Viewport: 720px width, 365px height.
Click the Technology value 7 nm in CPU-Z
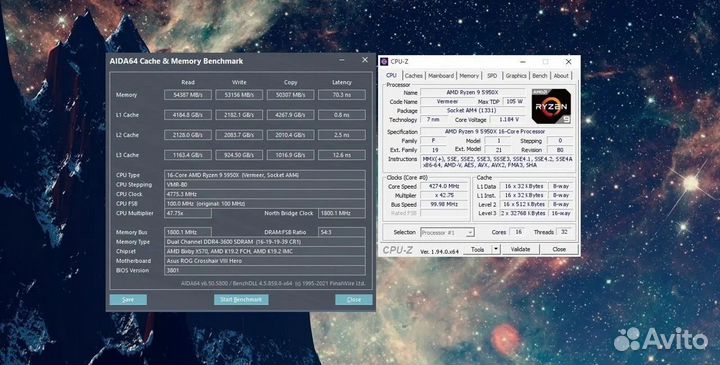[x=433, y=119]
